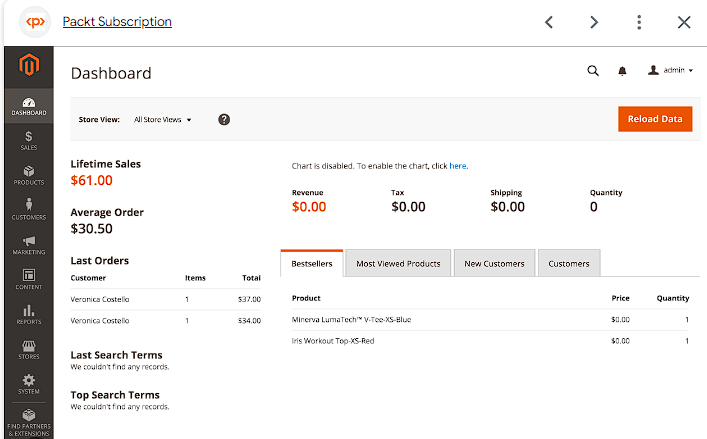The width and height of the screenshot is (707, 439).
Task: Switch to the New Customers tab
Action: pos(494,263)
